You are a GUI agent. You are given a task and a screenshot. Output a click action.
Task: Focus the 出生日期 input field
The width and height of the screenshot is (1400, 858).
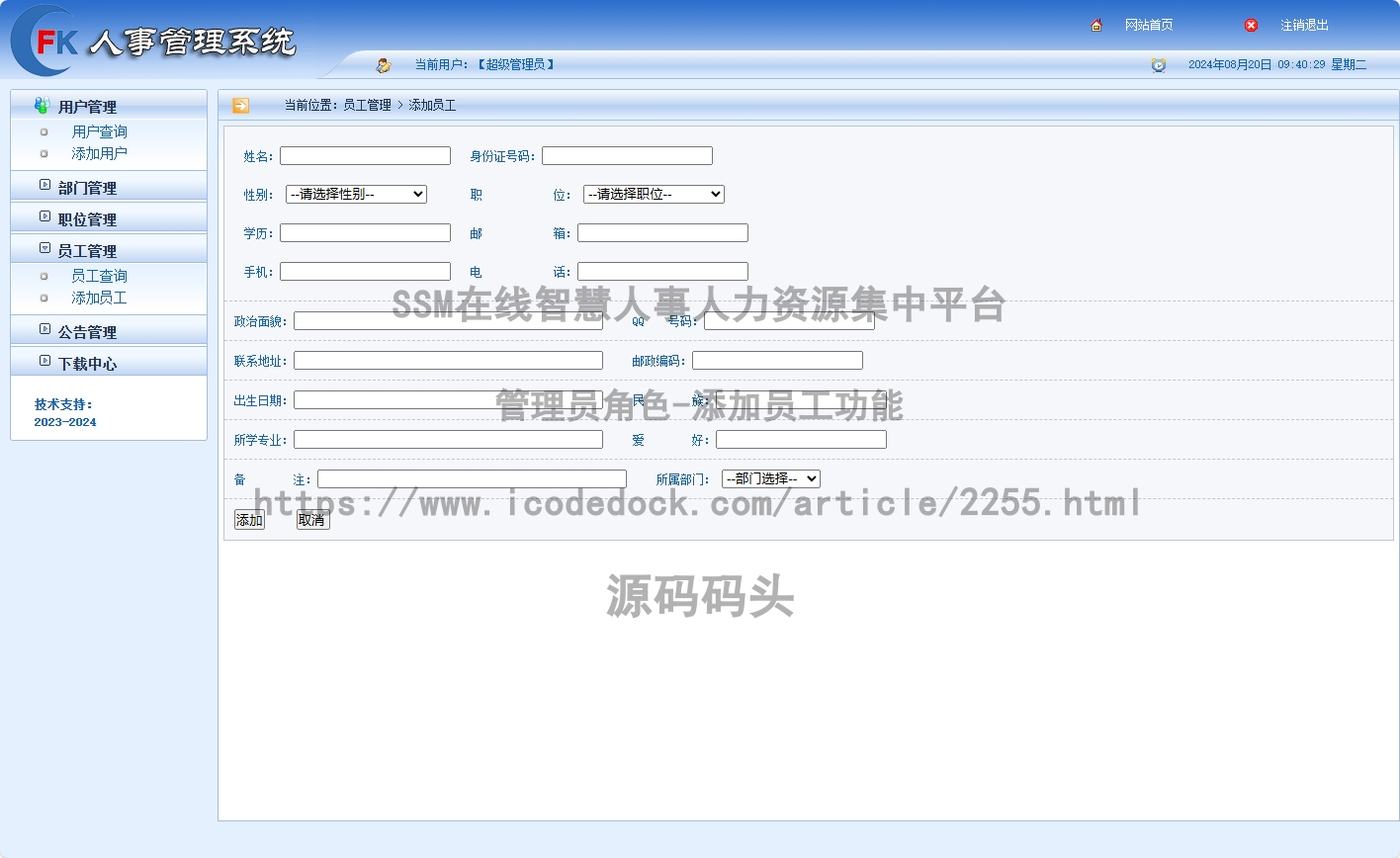coord(448,399)
